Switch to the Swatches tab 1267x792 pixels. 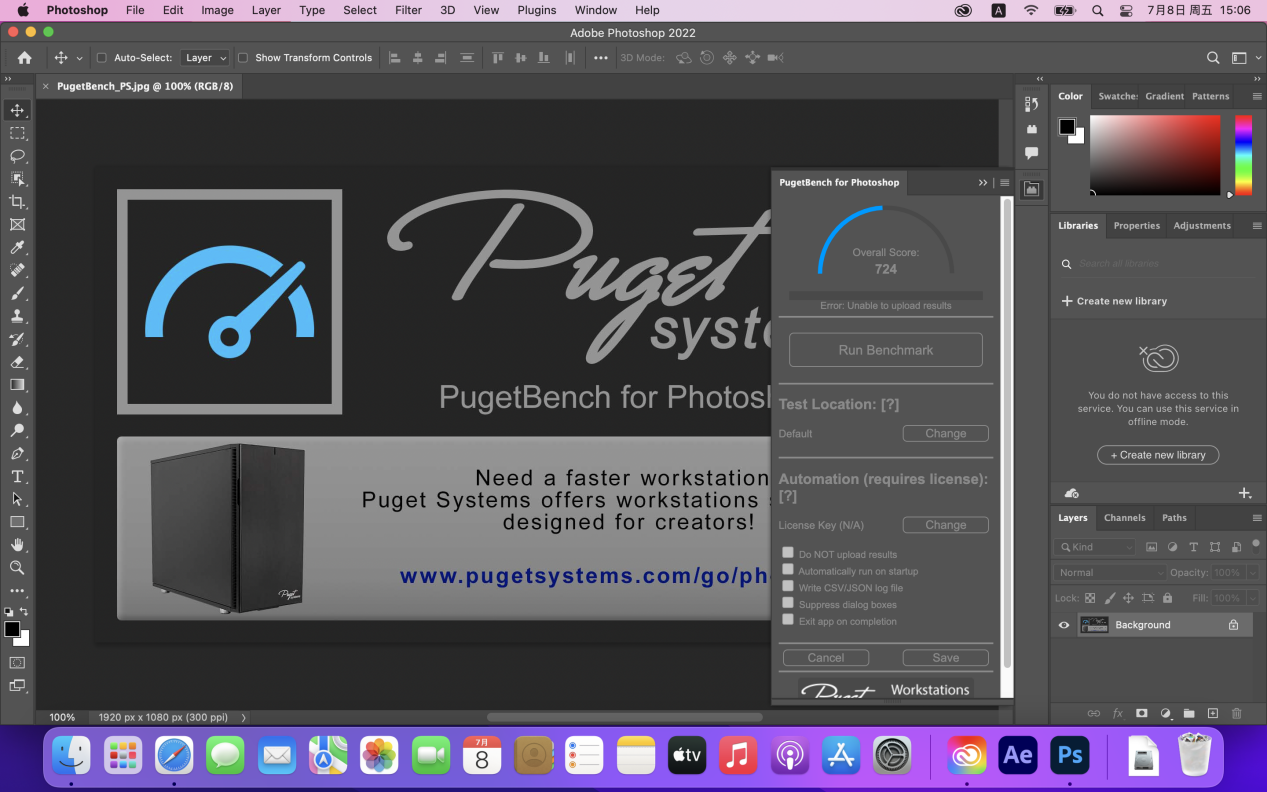pyautogui.click(x=1117, y=96)
